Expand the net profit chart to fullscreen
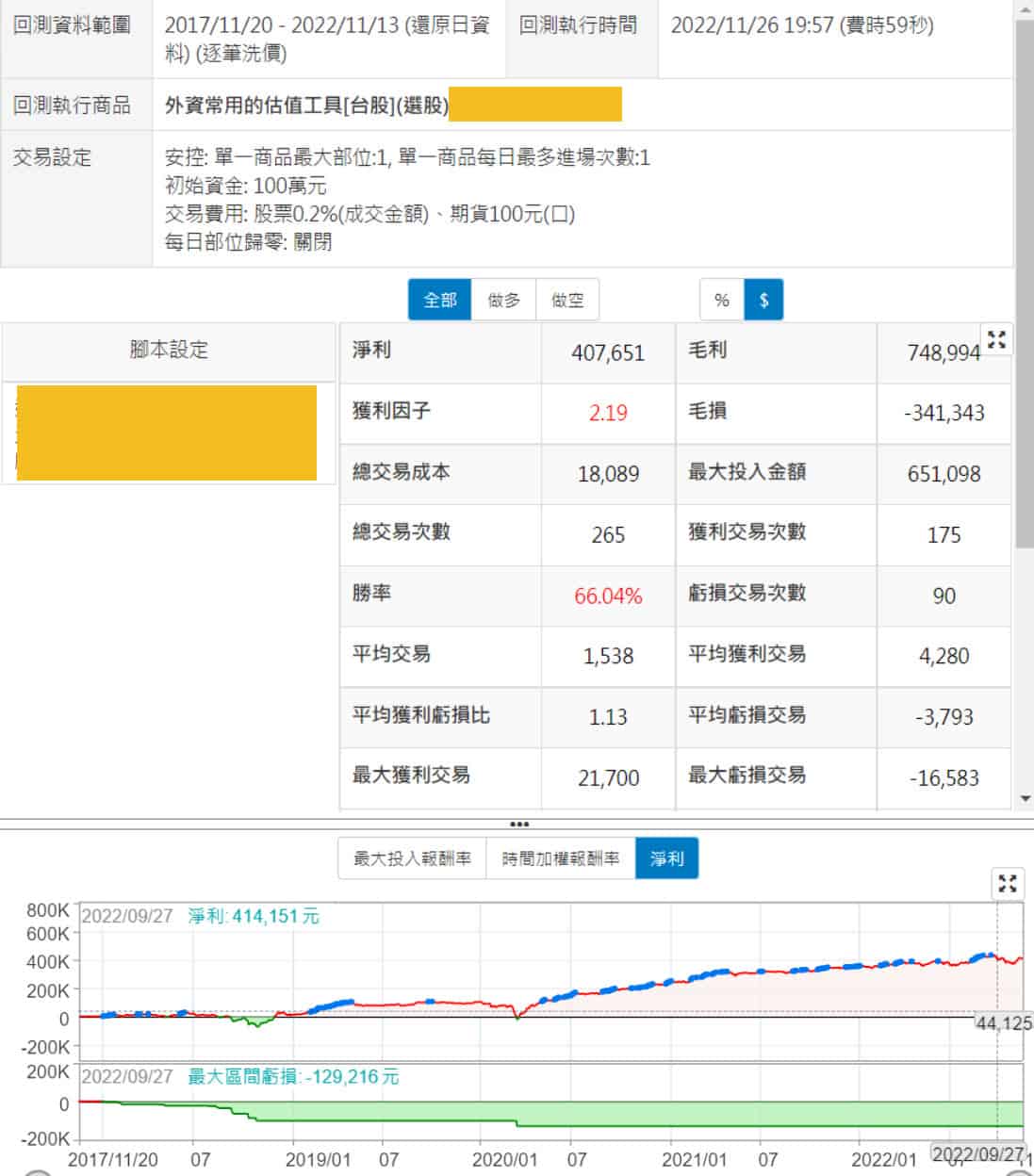 1007,883
